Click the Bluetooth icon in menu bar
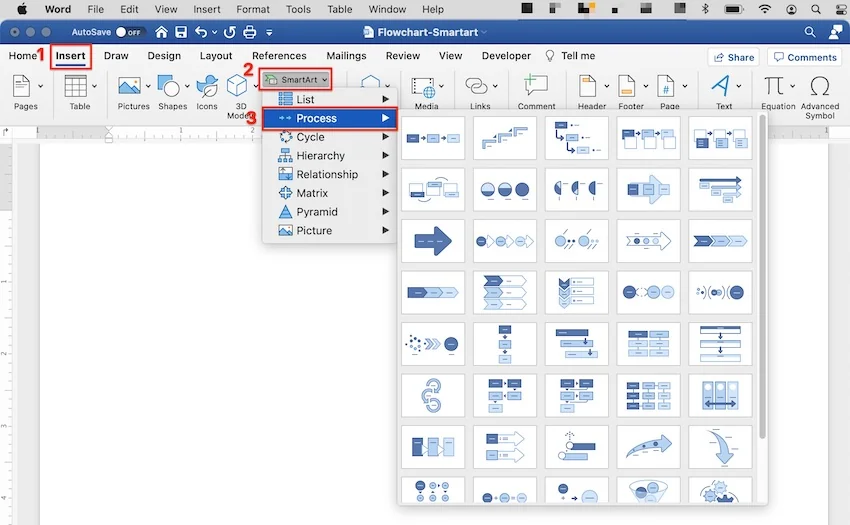The width and height of the screenshot is (850, 525). pos(705,9)
